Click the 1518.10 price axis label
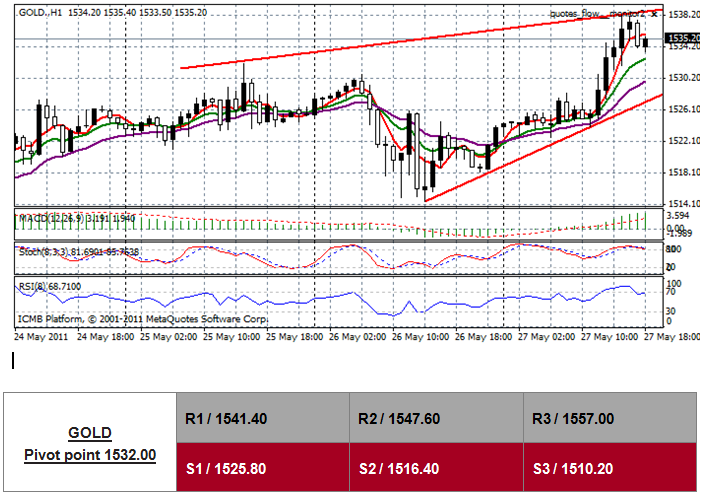This screenshot has height=498, width=706. point(684,172)
